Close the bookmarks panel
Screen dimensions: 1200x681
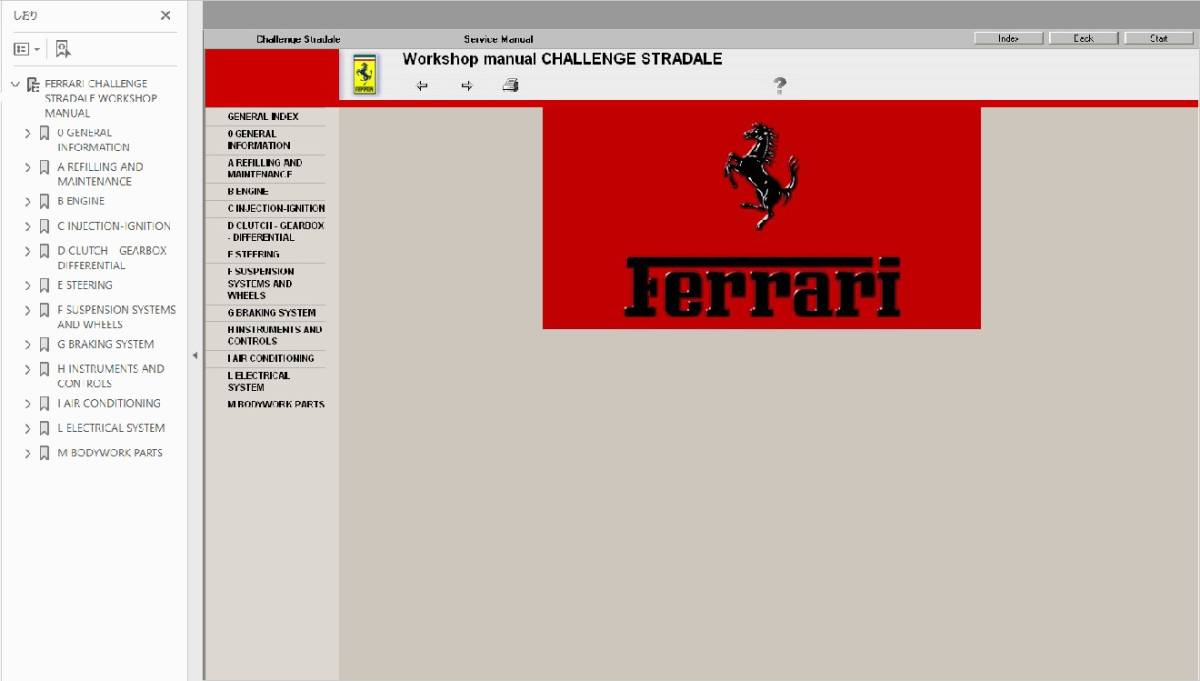point(165,15)
